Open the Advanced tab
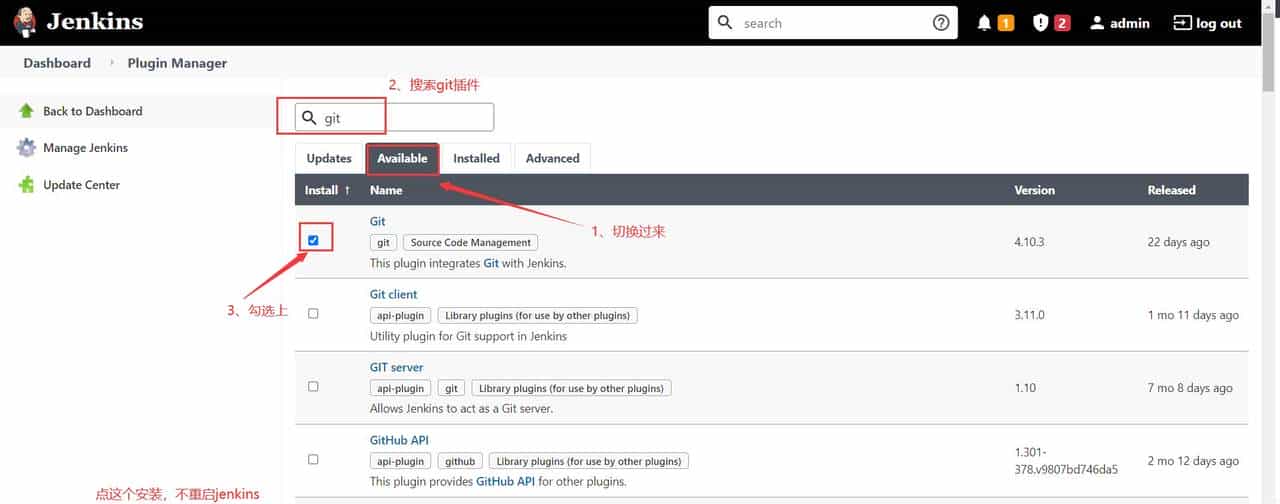 point(552,158)
